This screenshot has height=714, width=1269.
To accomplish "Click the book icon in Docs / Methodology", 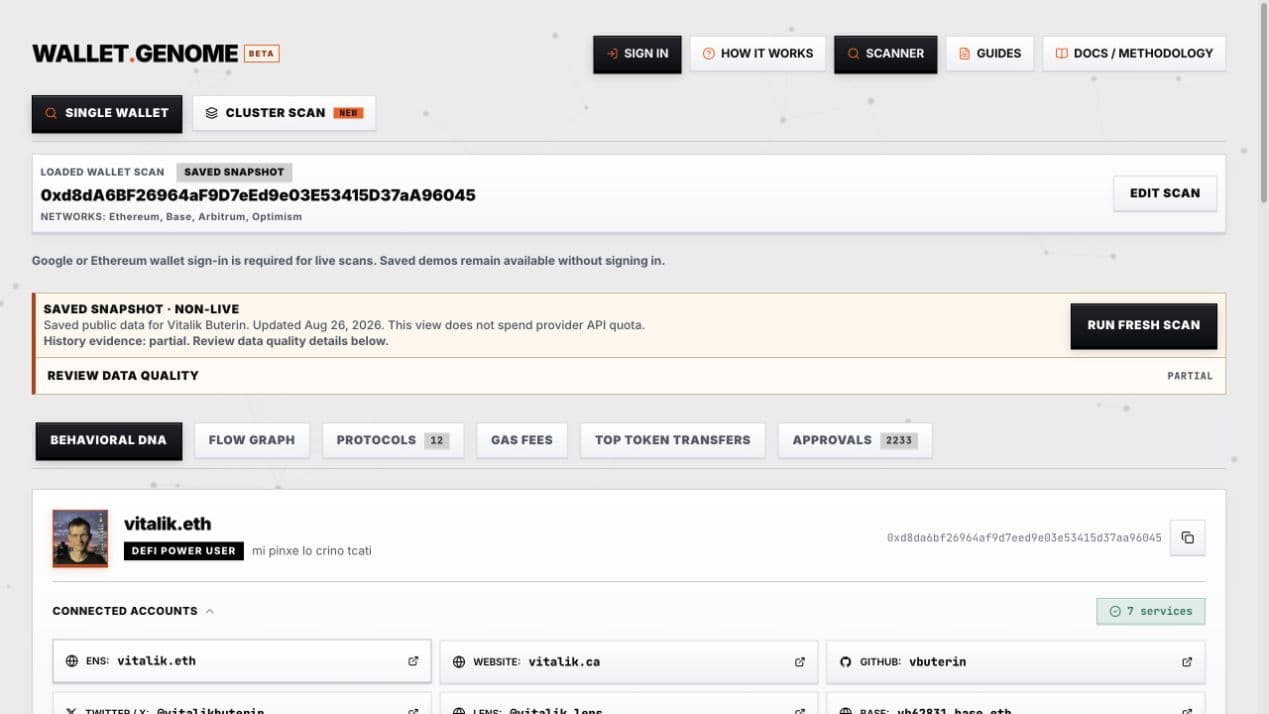I will pyautogui.click(x=1061, y=54).
